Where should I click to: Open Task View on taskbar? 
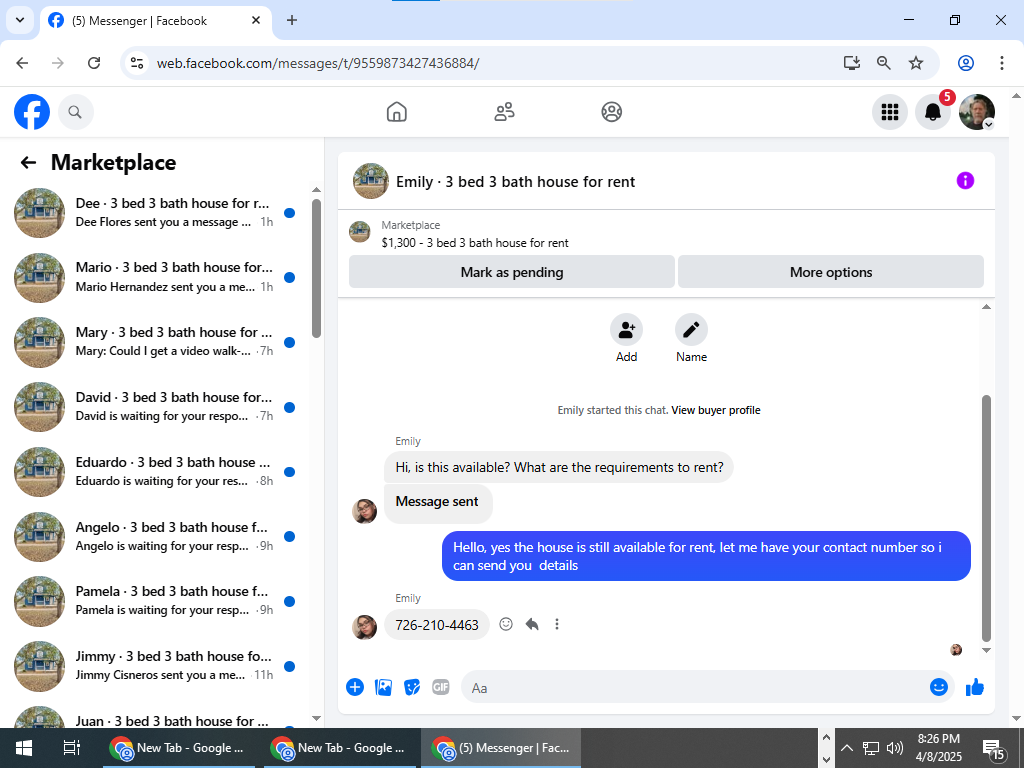71,748
